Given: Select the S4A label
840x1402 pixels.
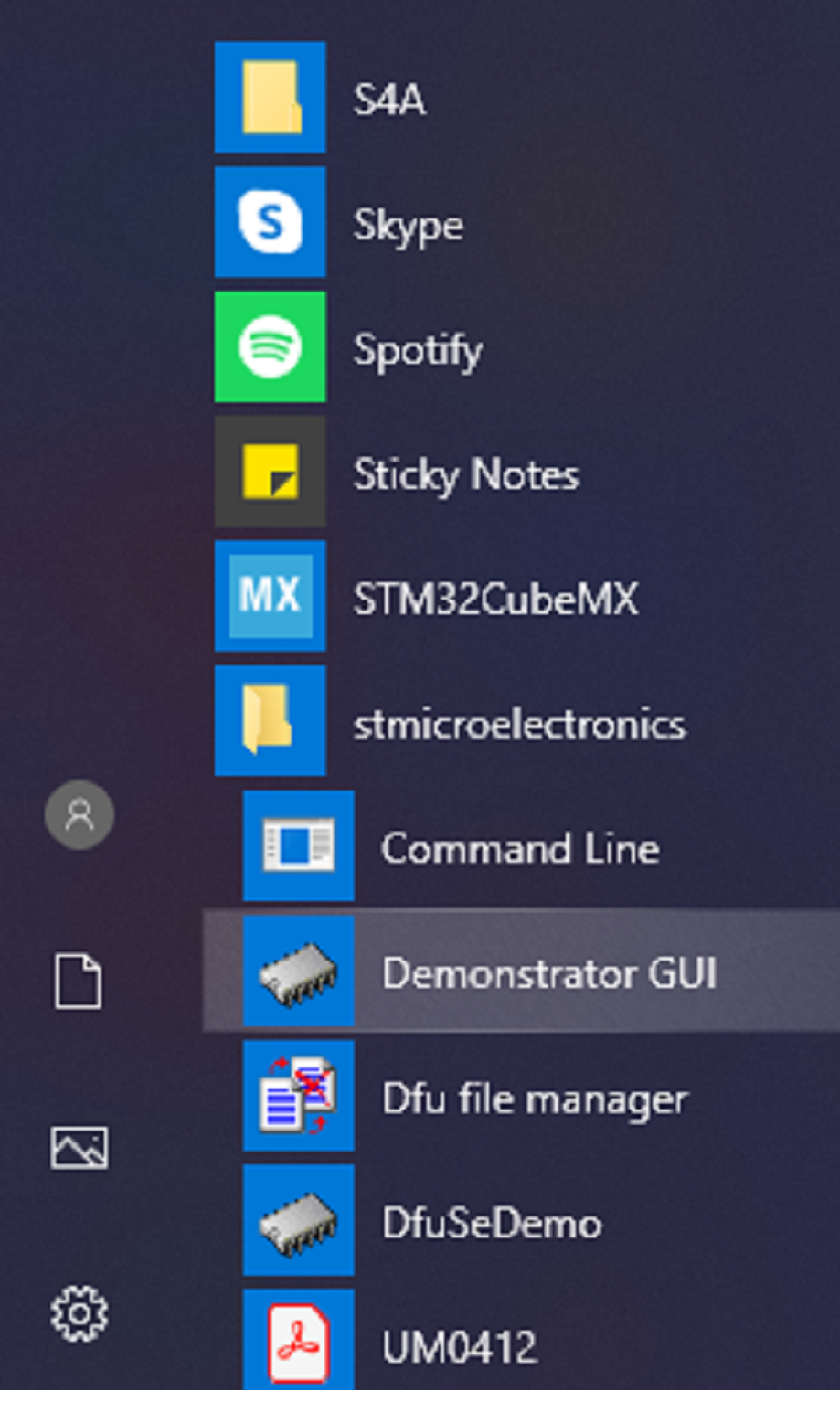Looking at the screenshot, I should tap(389, 98).
